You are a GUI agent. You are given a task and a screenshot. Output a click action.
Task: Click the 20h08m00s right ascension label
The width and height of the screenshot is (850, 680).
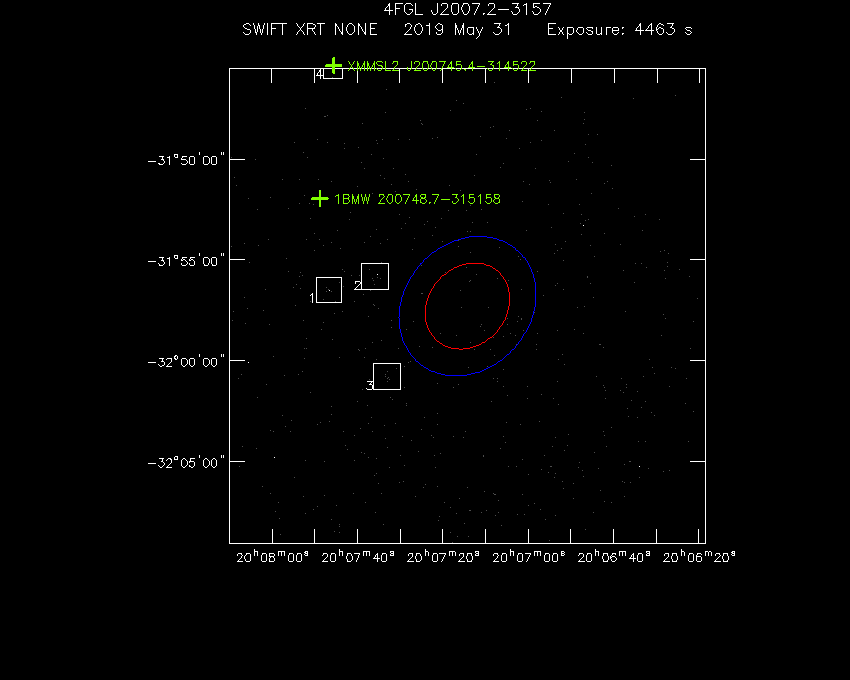pyautogui.click(x=273, y=557)
